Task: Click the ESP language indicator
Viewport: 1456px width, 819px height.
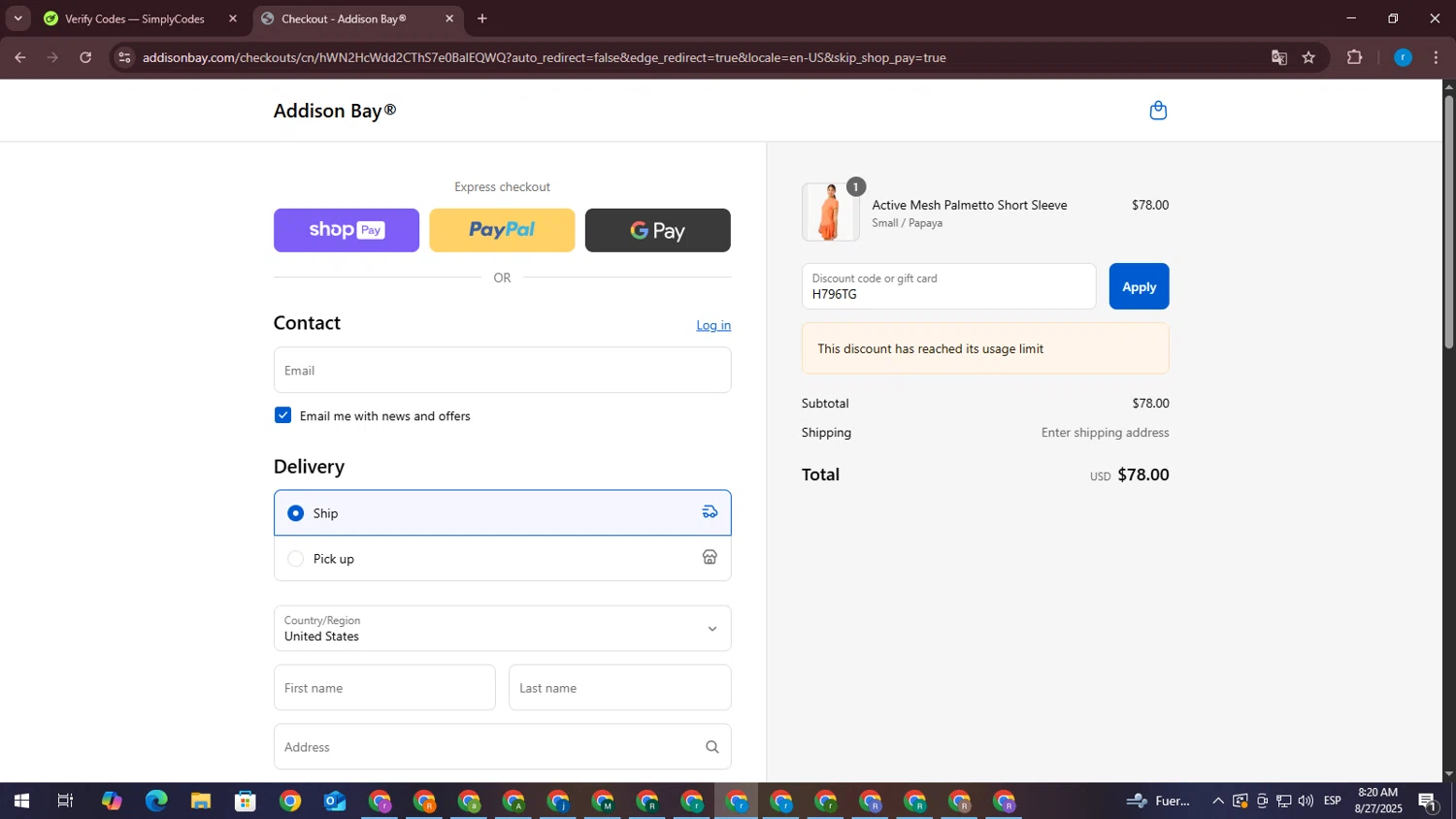Action: point(1333,802)
